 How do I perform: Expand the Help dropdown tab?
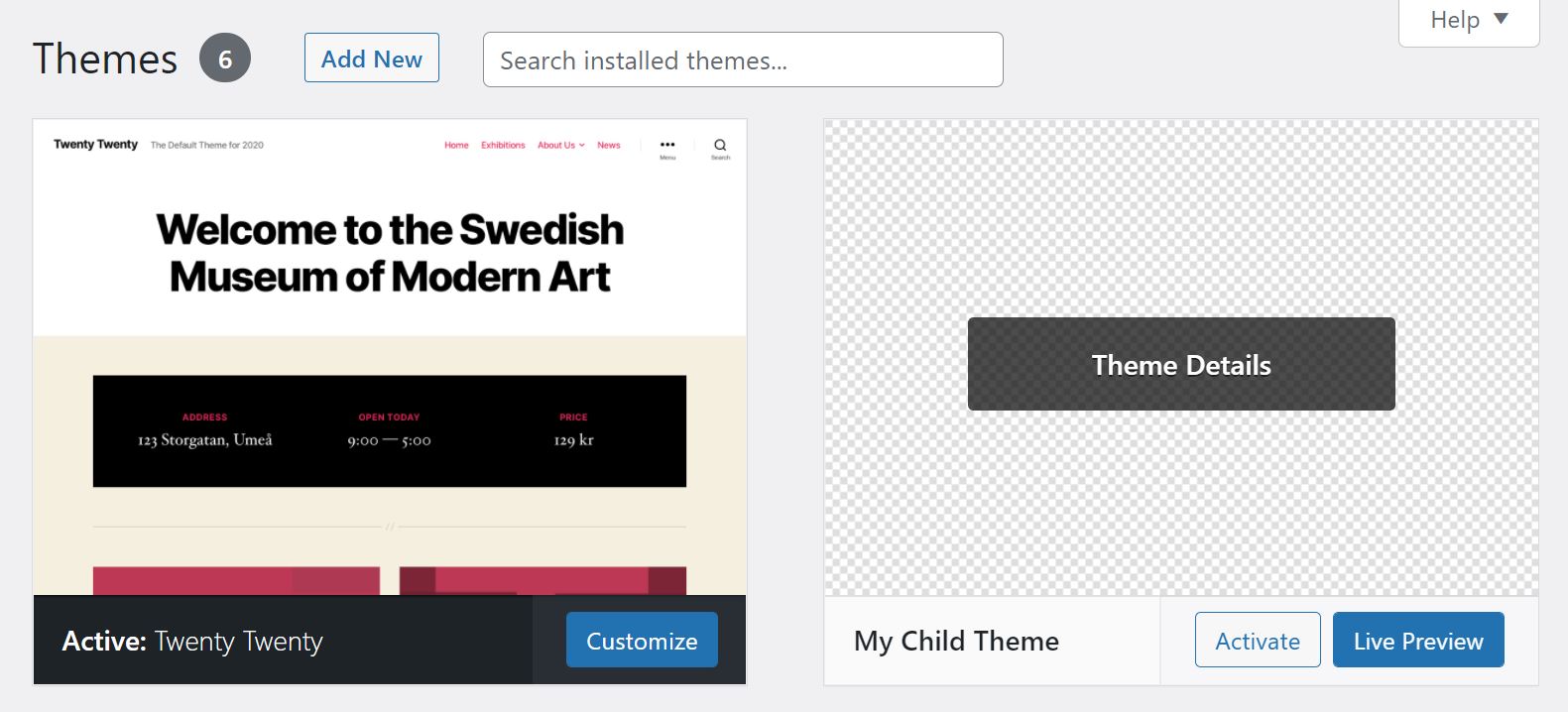tap(1468, 20)
